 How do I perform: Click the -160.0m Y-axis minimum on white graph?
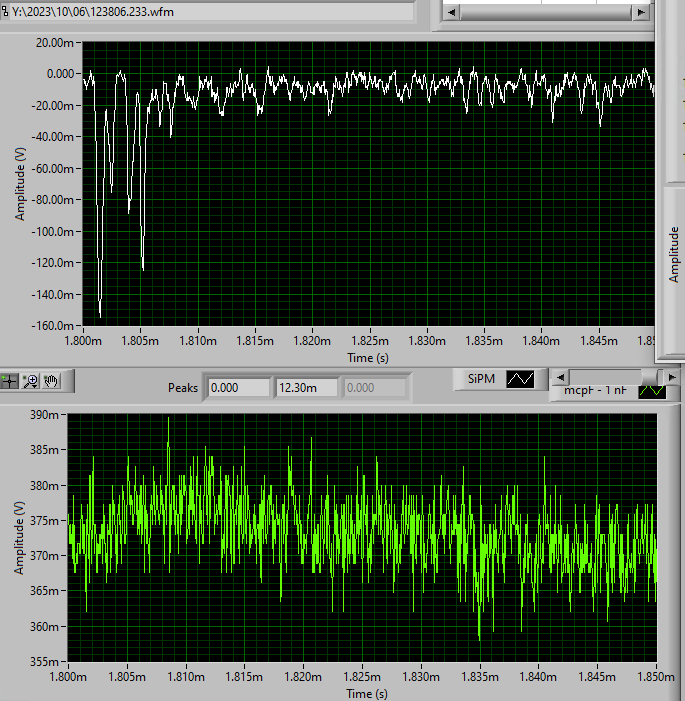[x=52, y=325]
